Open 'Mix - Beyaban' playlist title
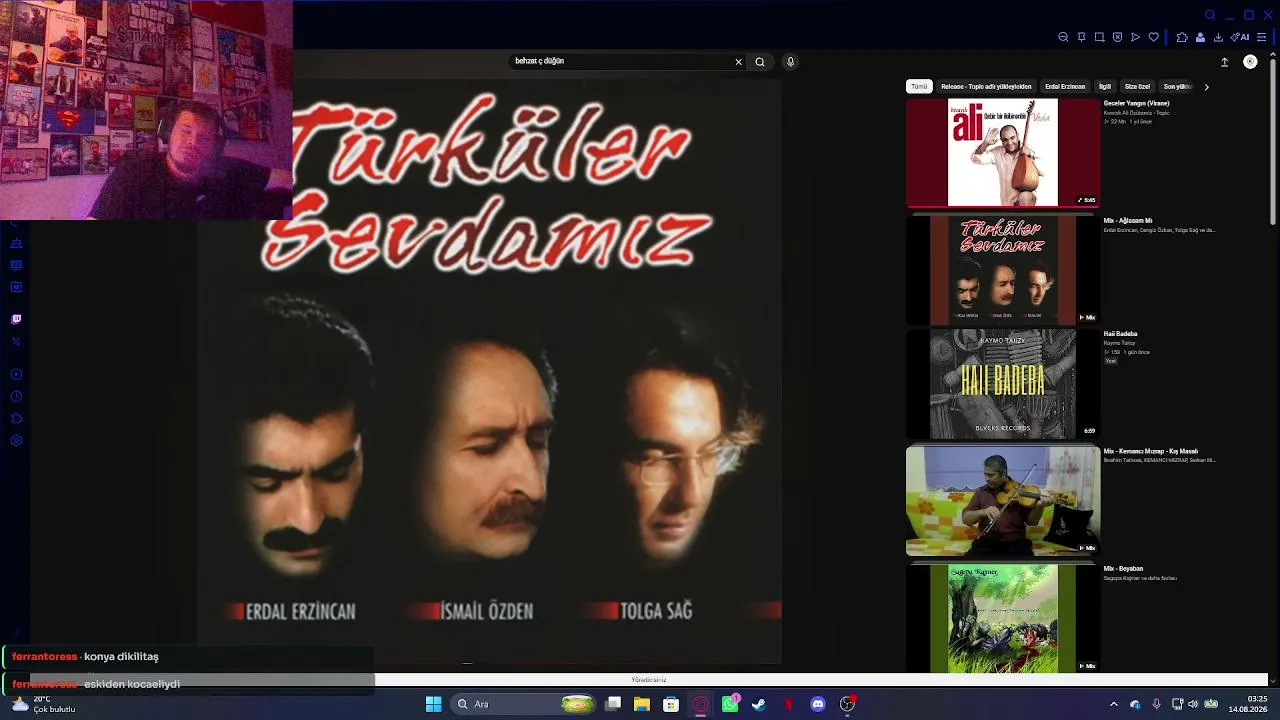This screenshot has height=720, width=1280. pos(1123,569)
